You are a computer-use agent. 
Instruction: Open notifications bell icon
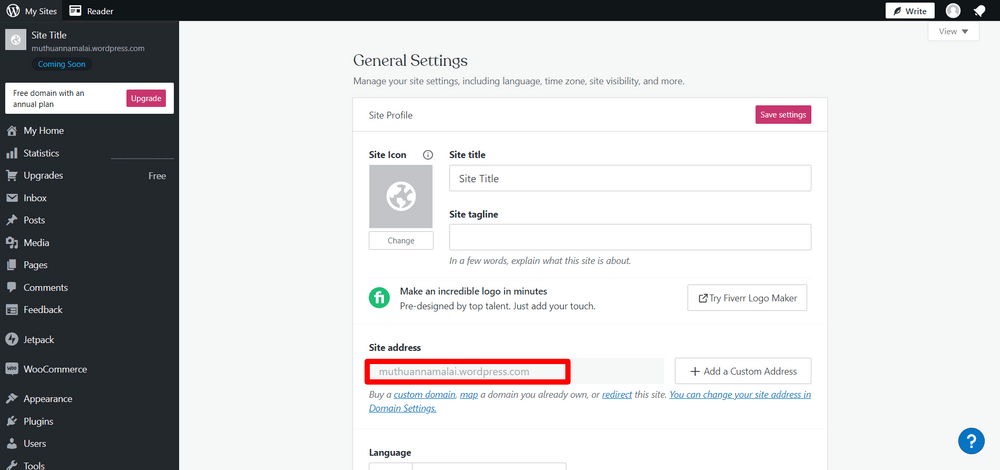pyautogui.click(x=979, y=11)
